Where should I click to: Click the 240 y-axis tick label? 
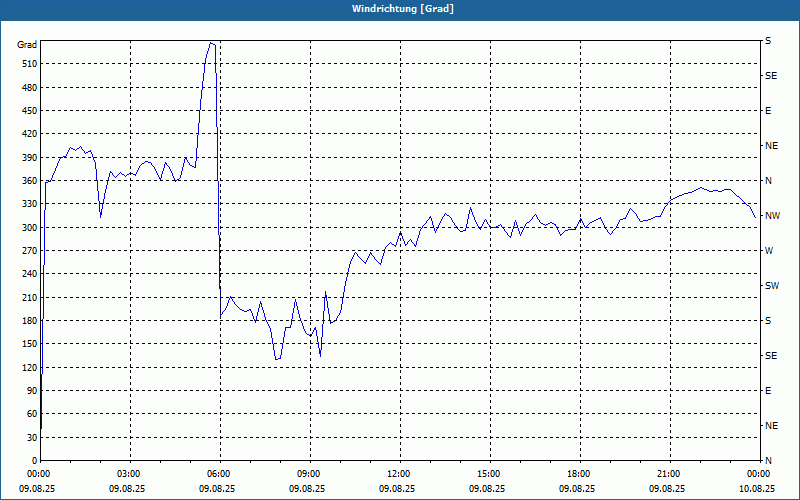click(29, 273)
